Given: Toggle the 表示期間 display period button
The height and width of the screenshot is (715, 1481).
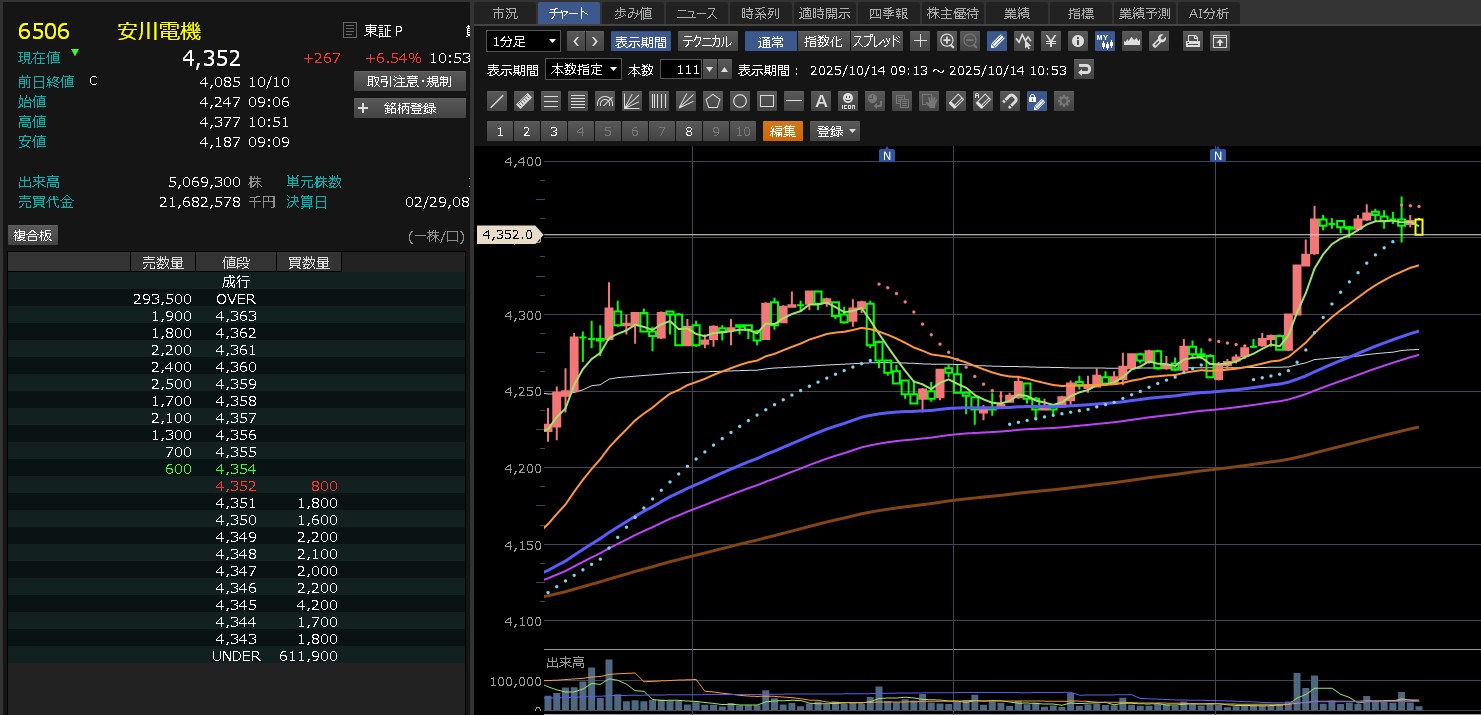Looking at the screenshot, I should (640, 41).
